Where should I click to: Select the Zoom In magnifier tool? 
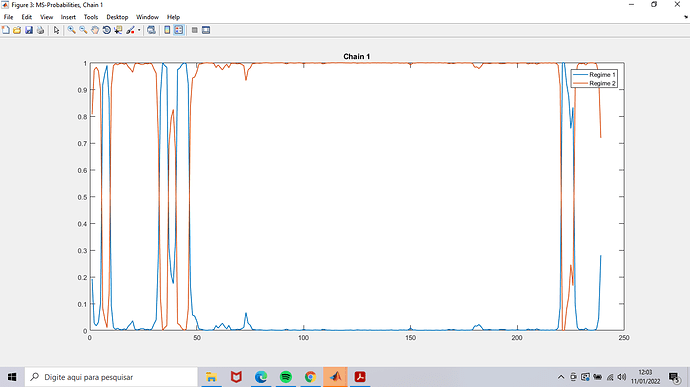(x=71, y=30)
